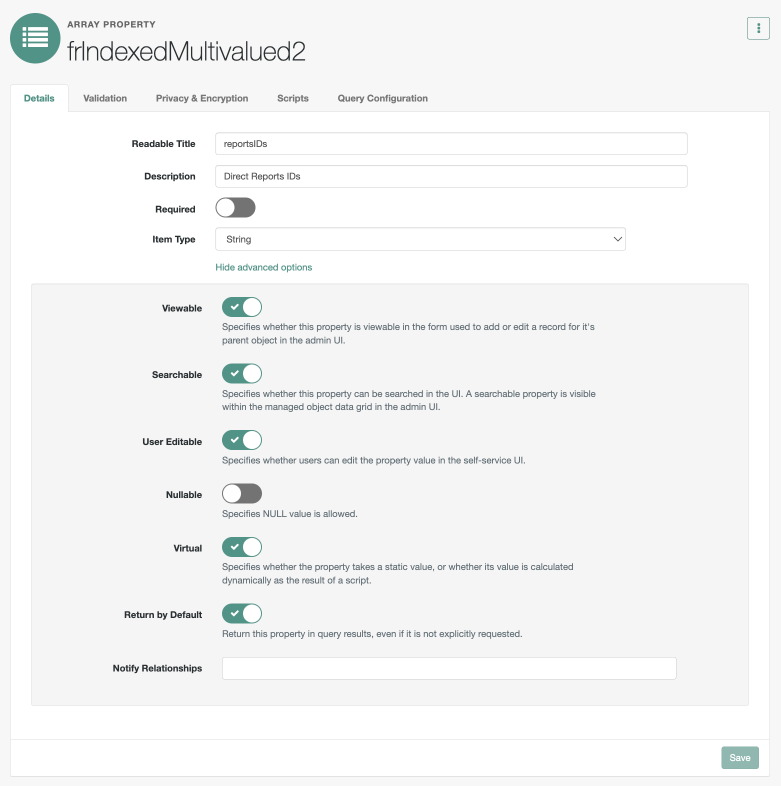This screenshot has width=781, height=786.
Task: Turn off the Viewable toggle
Action: [242, 308]
